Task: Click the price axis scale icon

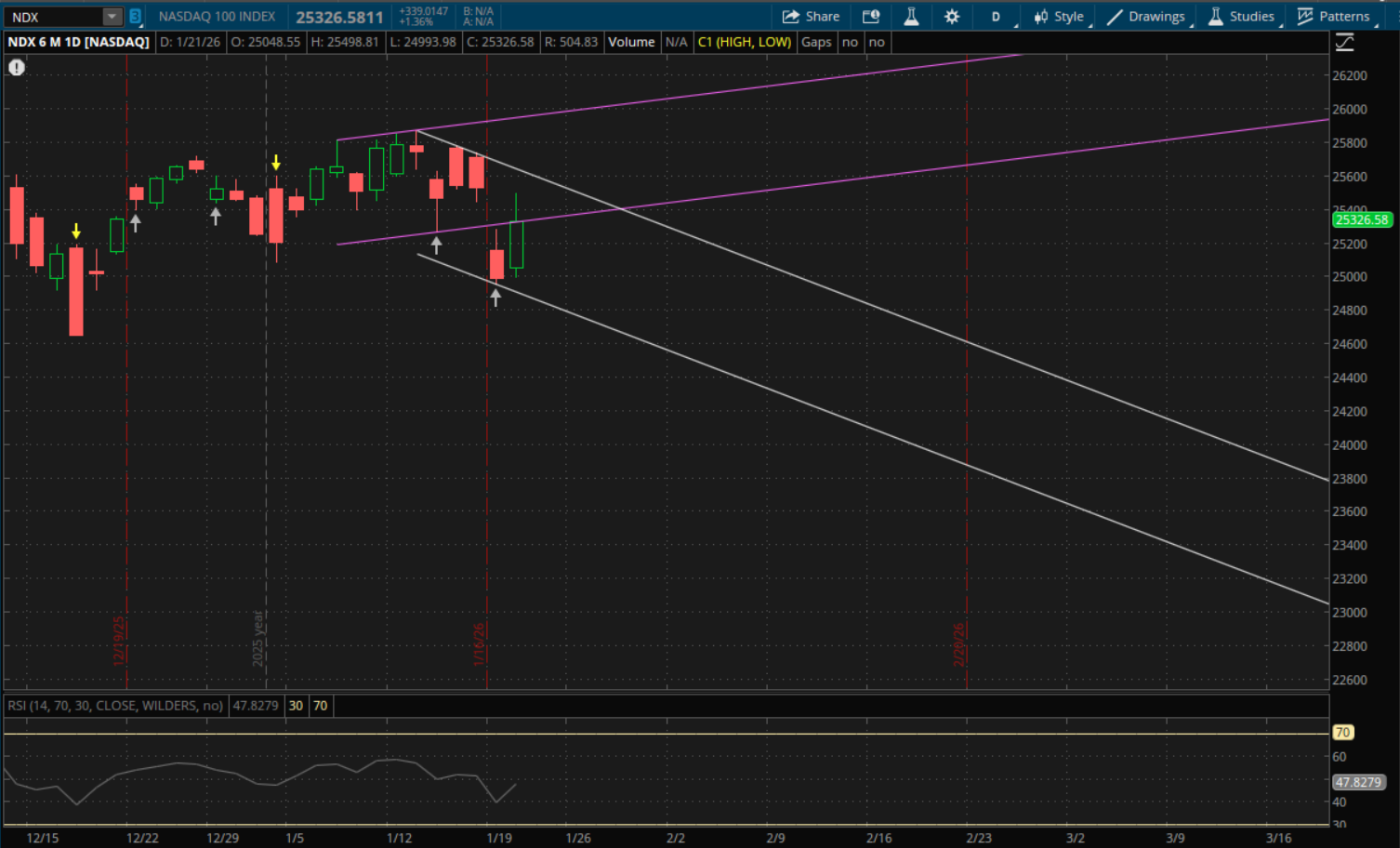Action: [1344, 43]
